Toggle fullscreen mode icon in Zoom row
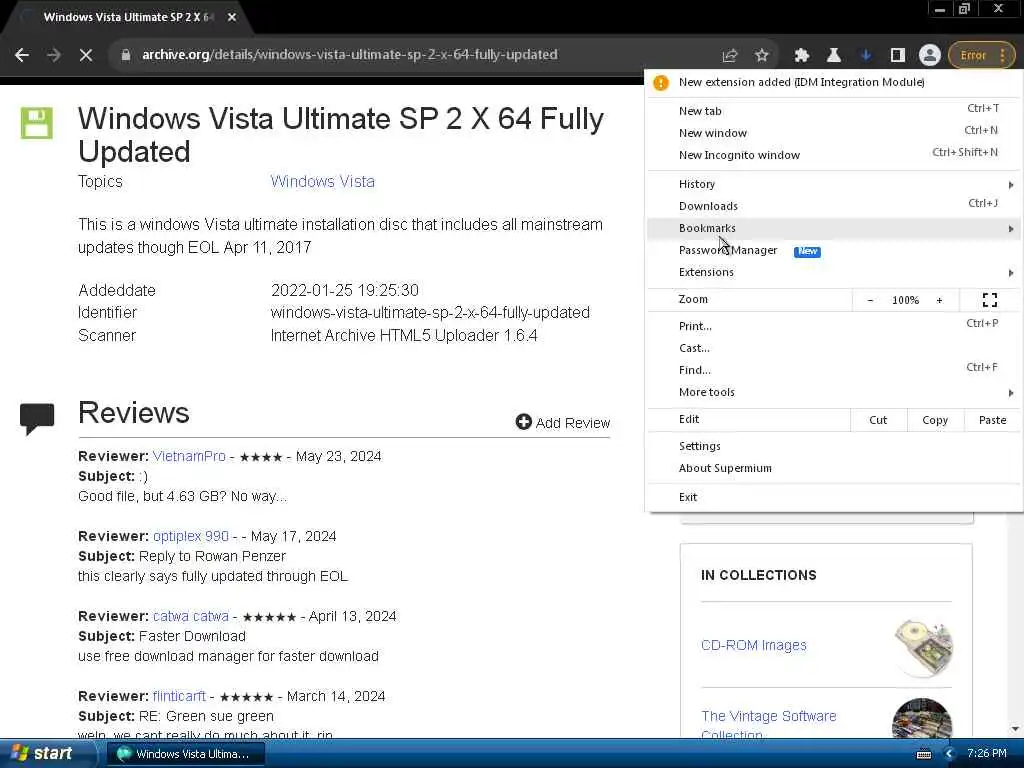1024x768 pixels. click(x=989, y=300)
